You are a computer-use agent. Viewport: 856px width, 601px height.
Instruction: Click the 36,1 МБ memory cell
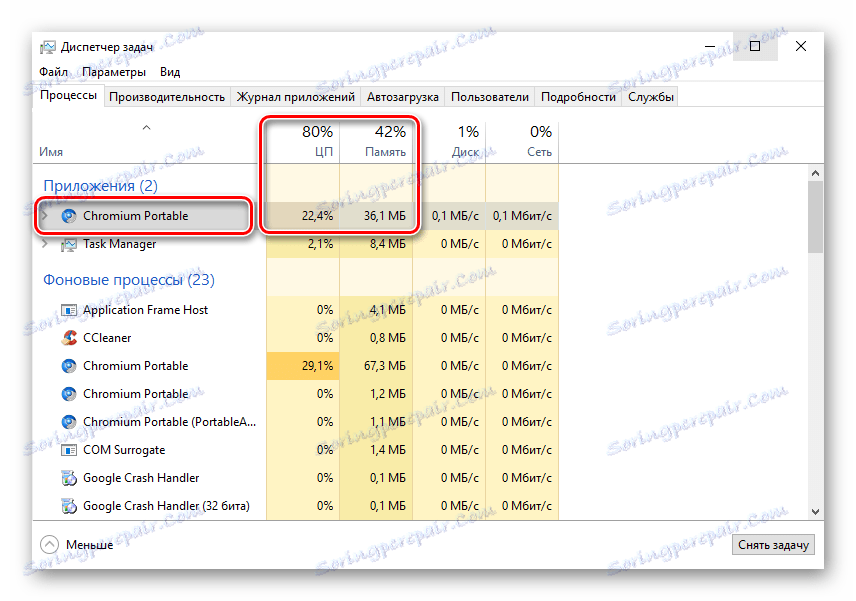[376, 216]
